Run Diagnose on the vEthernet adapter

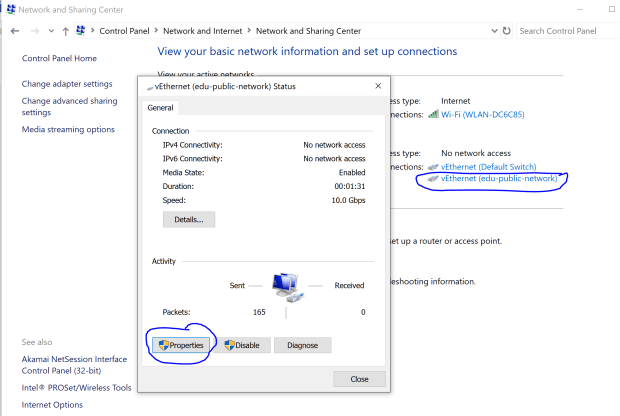pyautogui.click(x=302, y=345)
